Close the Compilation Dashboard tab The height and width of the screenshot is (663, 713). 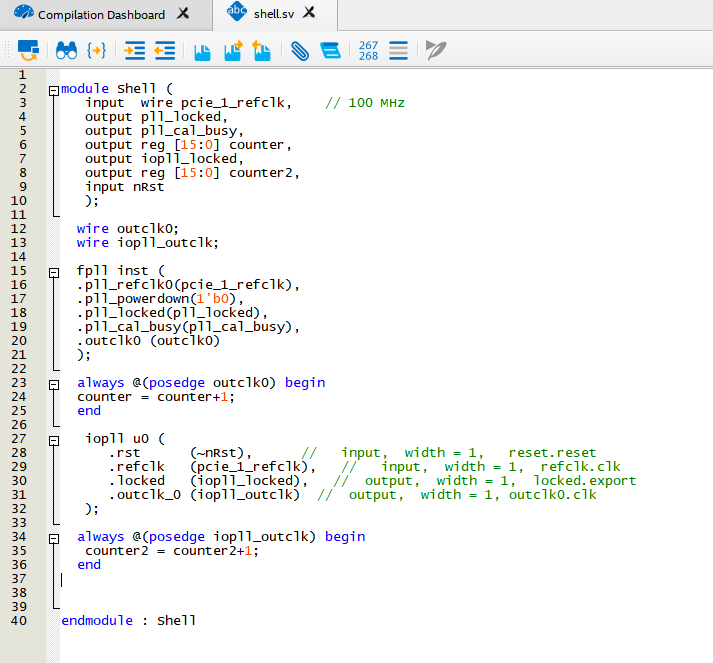[182, 15]
